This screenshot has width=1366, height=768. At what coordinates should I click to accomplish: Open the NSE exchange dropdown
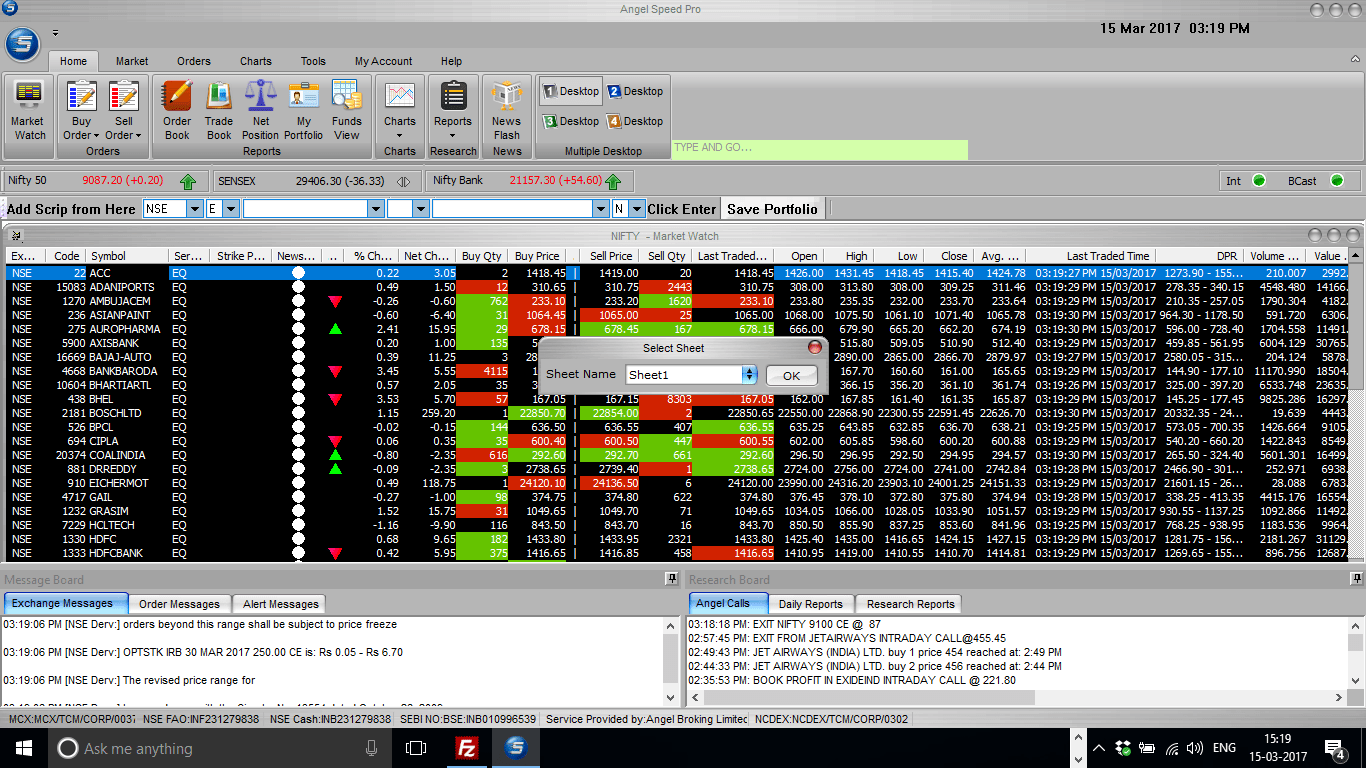[x=194, y=209]
